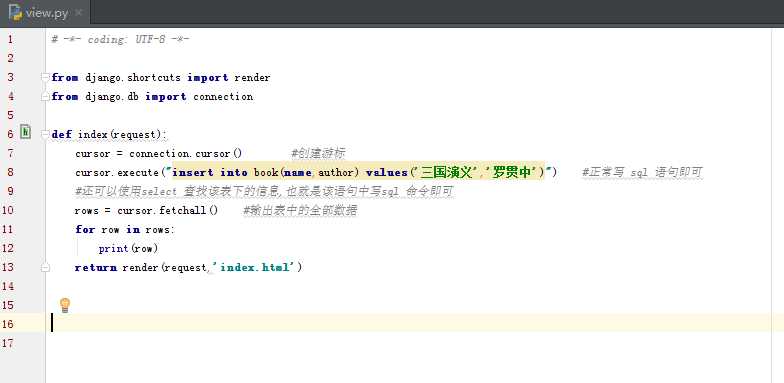Toggle the fold marker at line 4
This screenshot has height=383, width=784.
coord(46,96)
